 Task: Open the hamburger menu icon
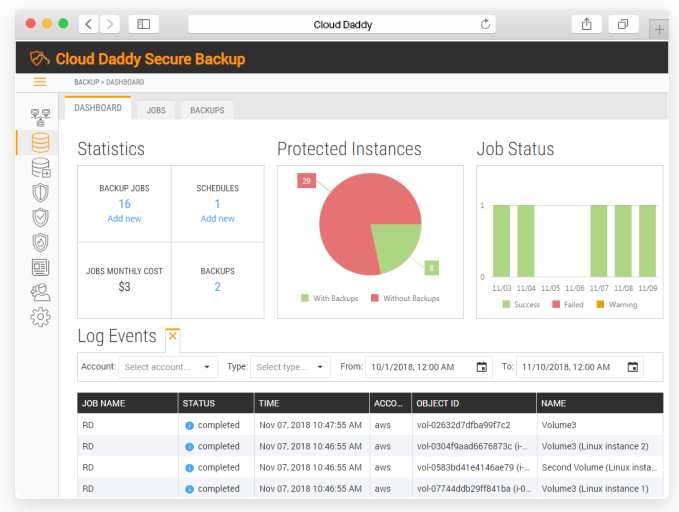40,81
